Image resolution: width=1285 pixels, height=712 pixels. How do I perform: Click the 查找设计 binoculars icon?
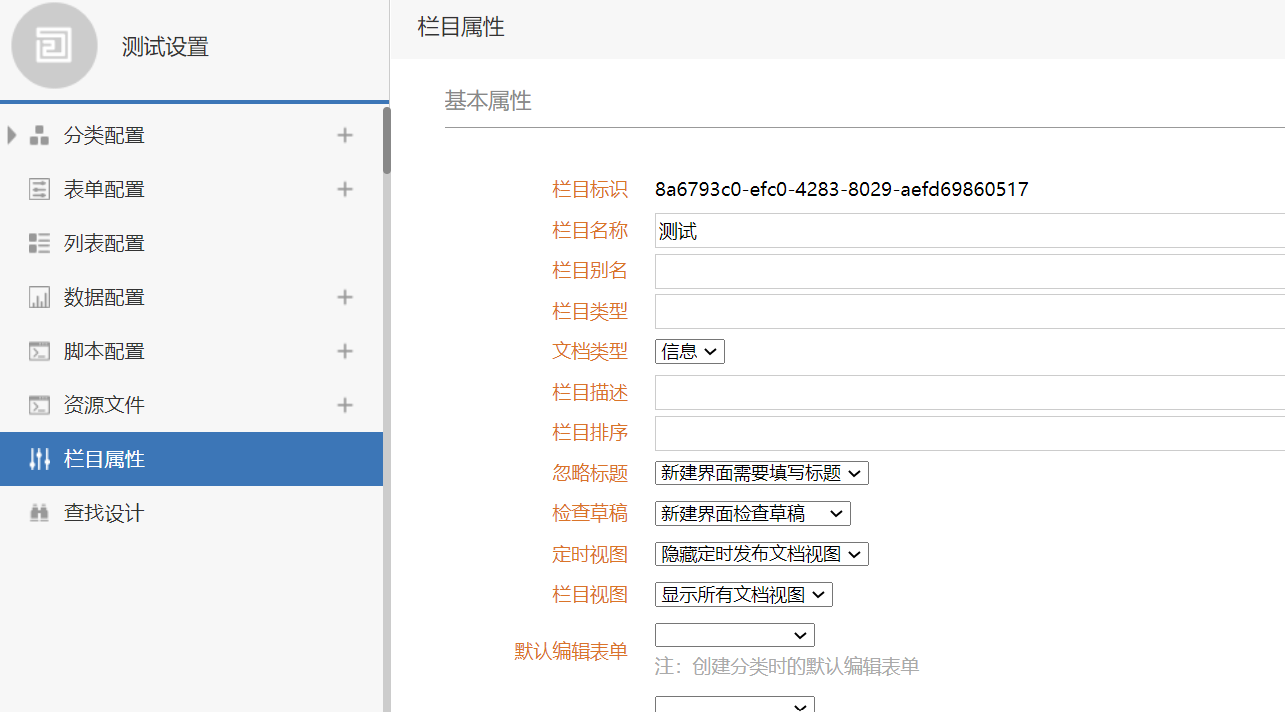(x=39, y=513)
